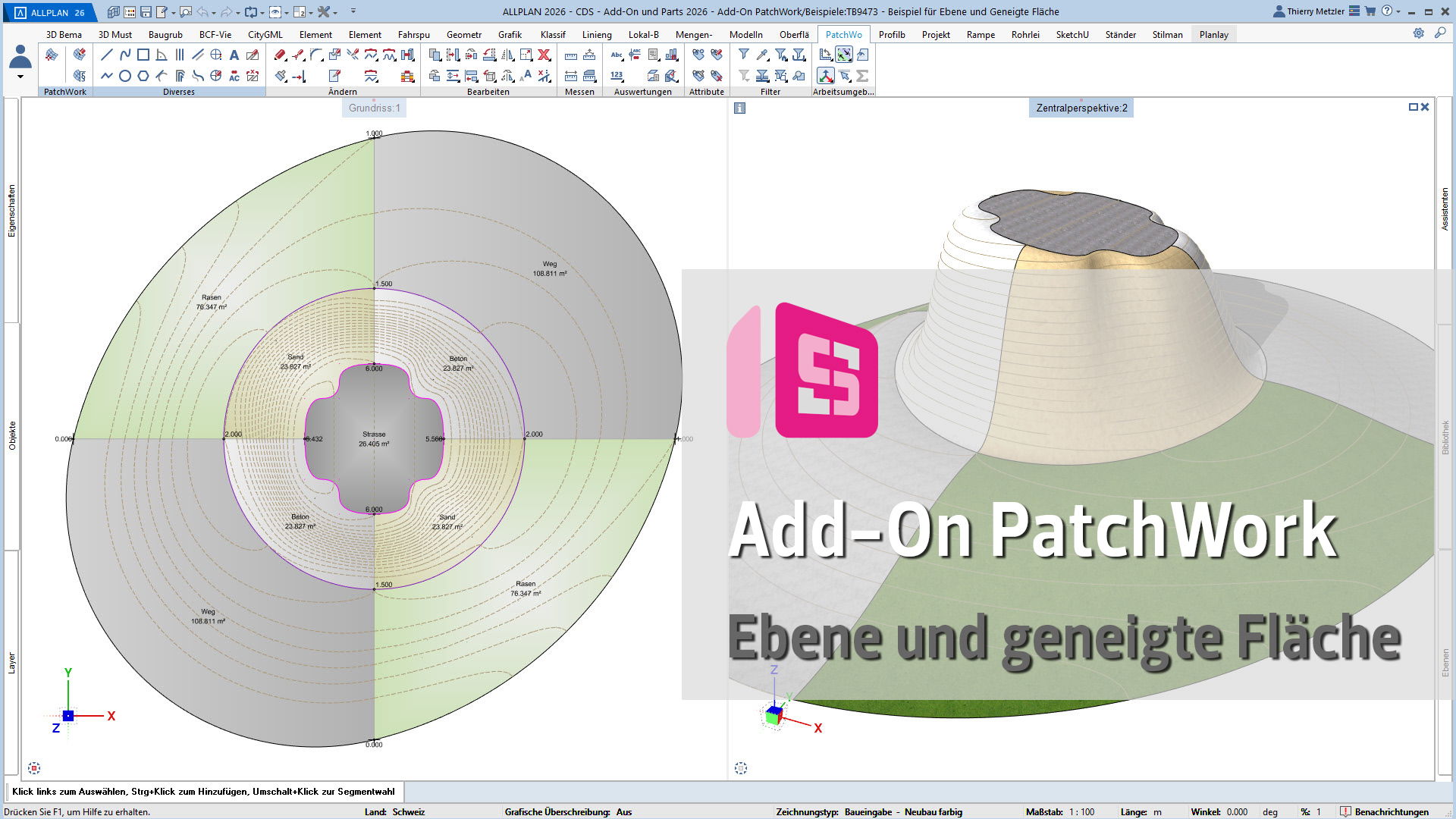The height and width of the screenshot is (819, 1456).
Task: Click the sigma sum icon in Arbeitsumgebung
Action: [x=862, y=76]
